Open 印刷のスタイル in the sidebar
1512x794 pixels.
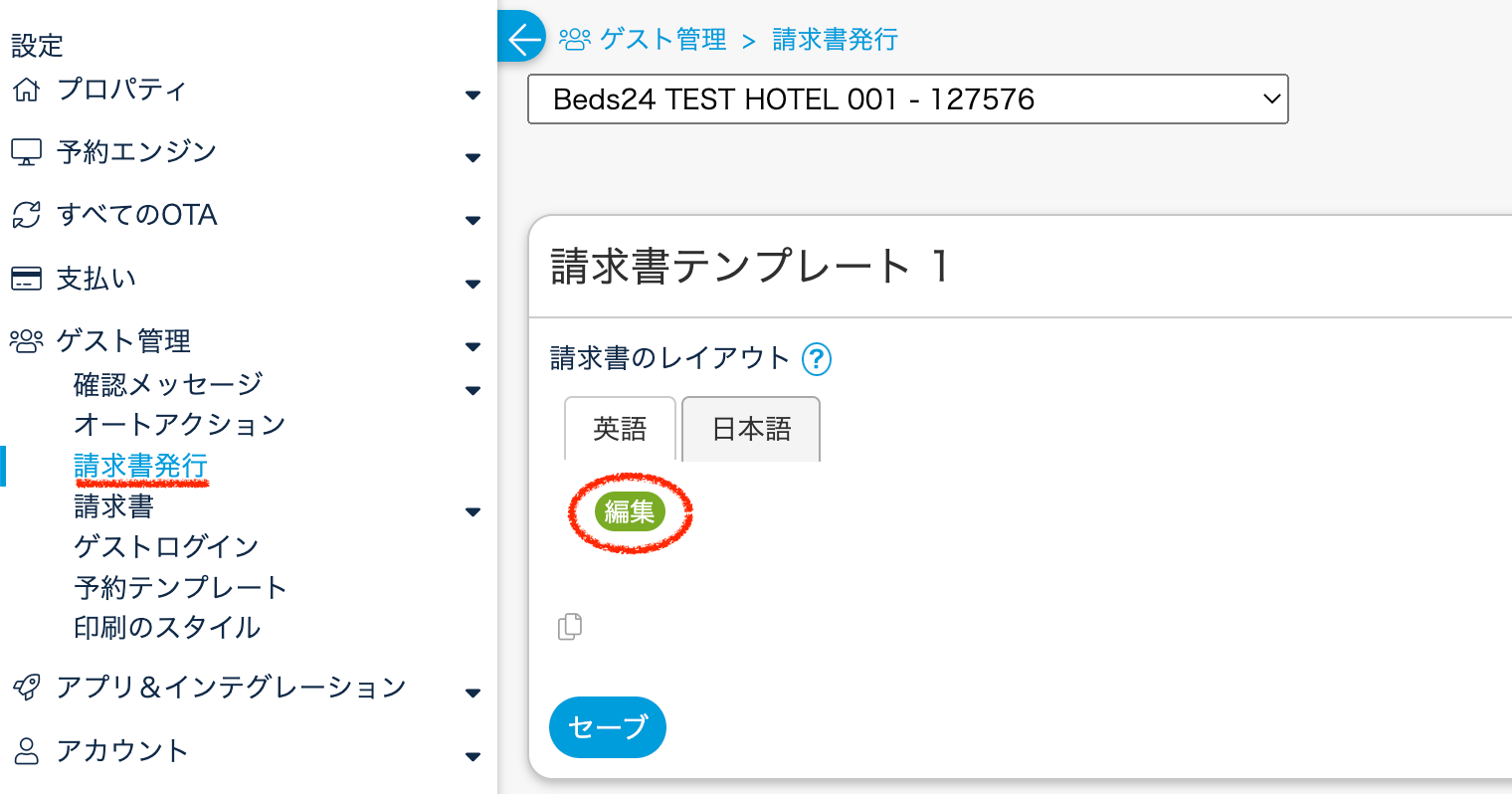(x=167, y=628)
